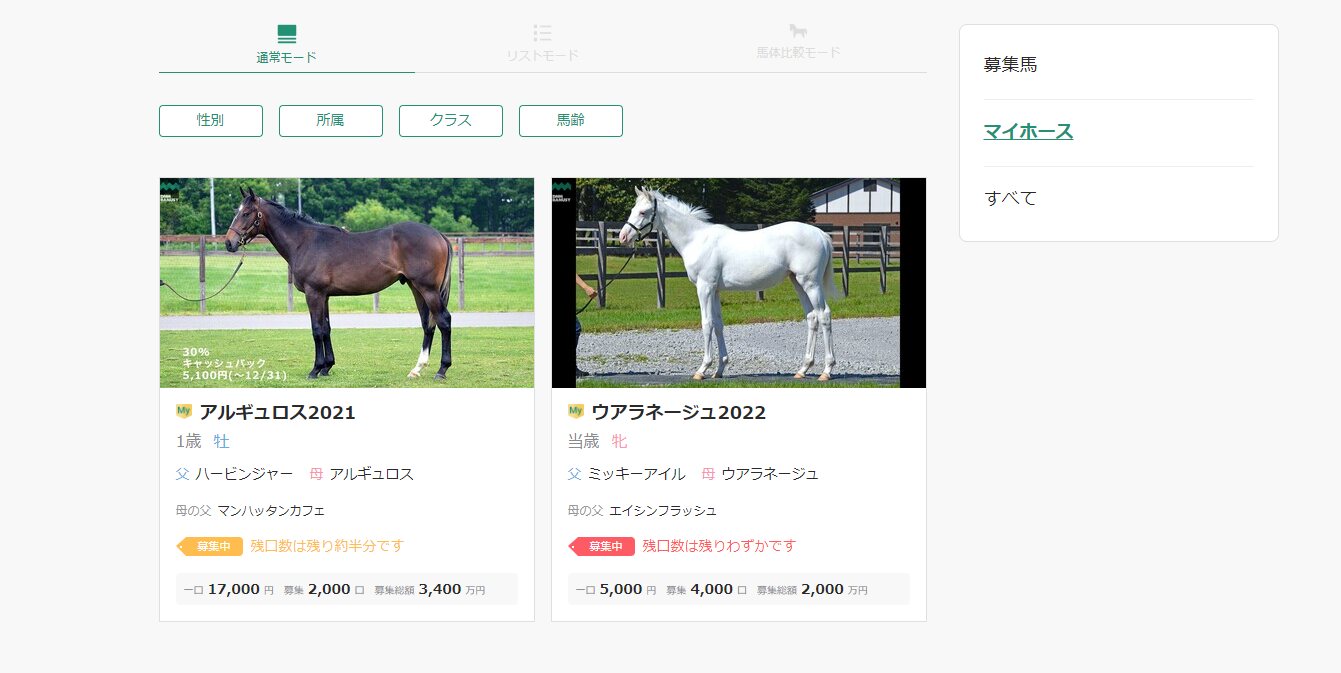
Task: Click the 通常モード card-view icon
Action: pos(287,34)
